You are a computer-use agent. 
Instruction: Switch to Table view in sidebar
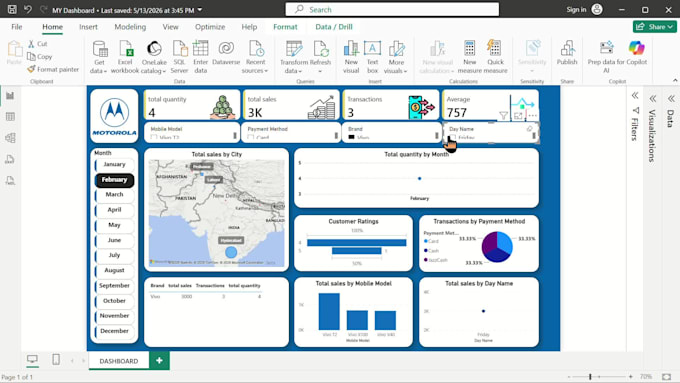(10, 117)
